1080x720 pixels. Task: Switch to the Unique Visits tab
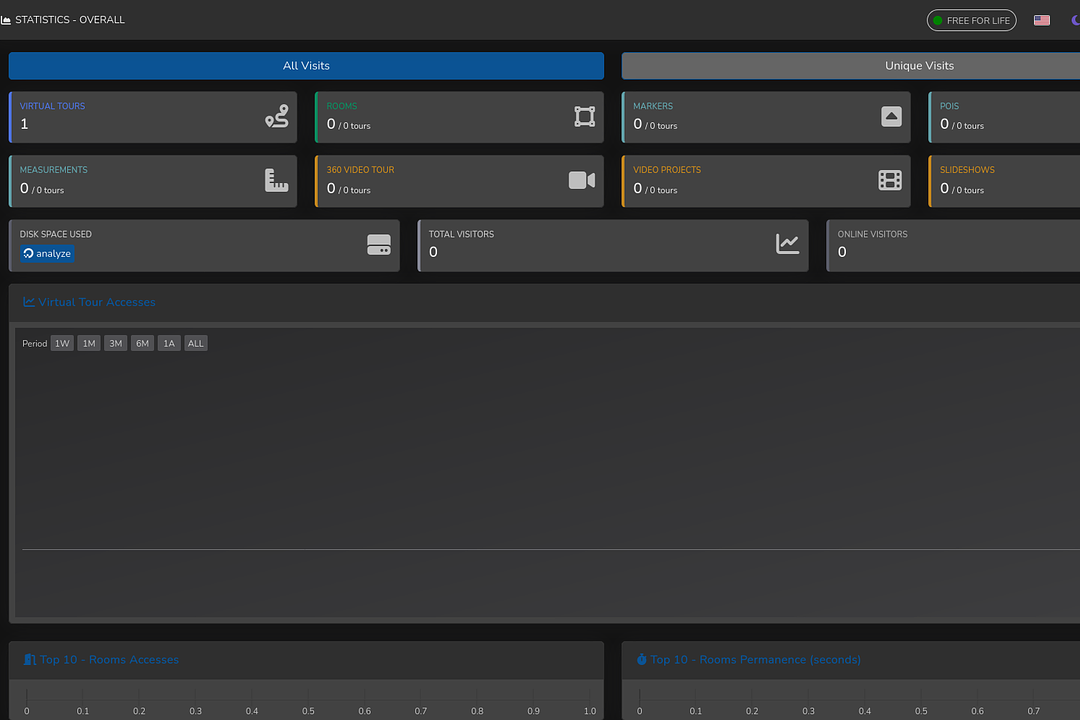click(x=919, y=66)
